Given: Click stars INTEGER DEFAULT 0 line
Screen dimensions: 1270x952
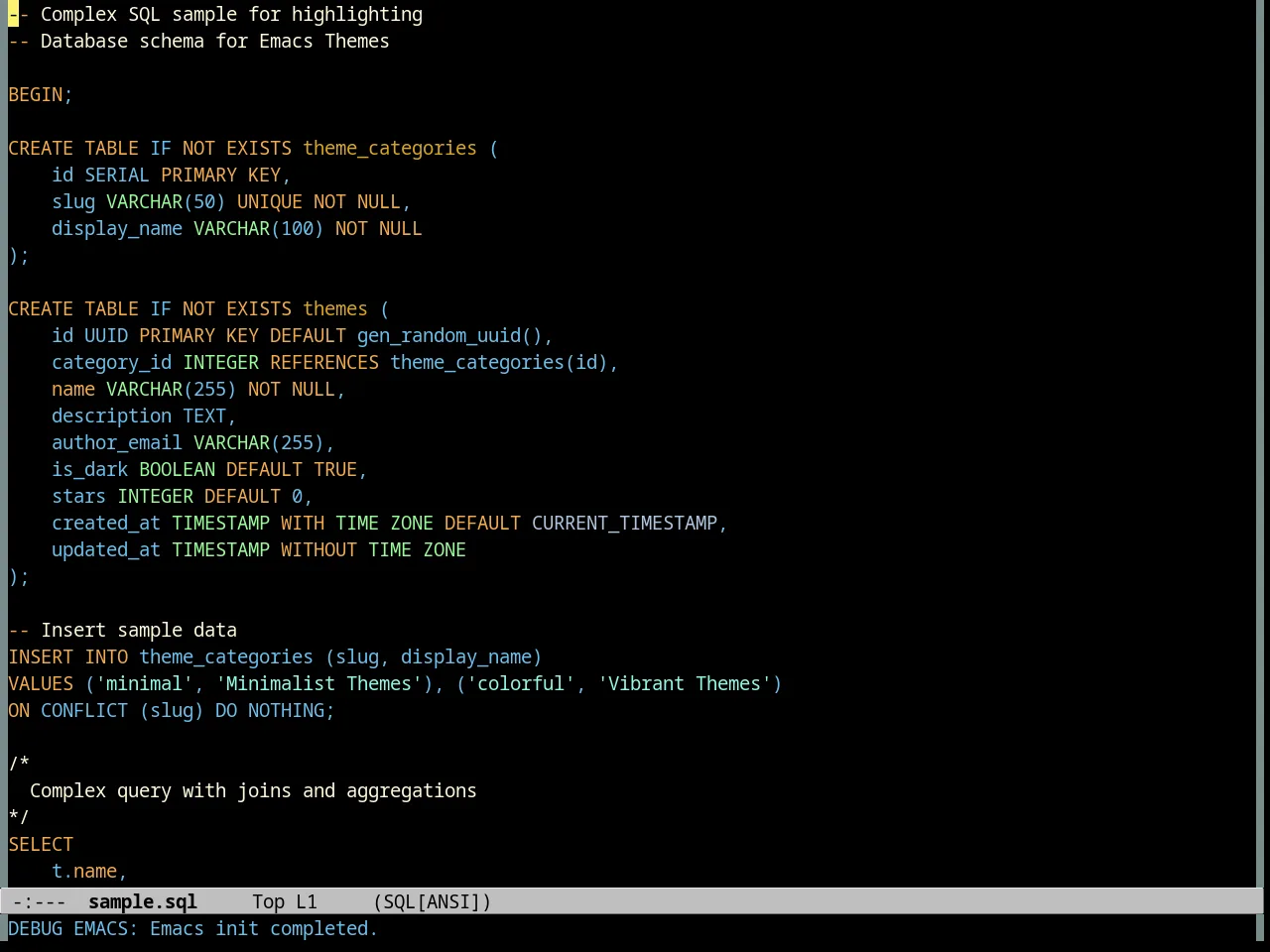Looking at the screenshot, I should (182, 496).
